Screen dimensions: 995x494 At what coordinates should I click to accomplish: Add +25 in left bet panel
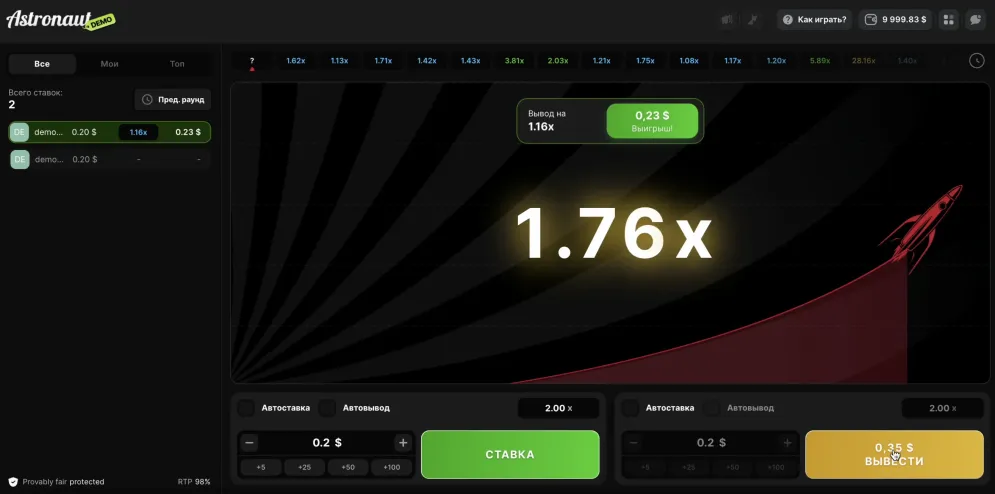(x=305, y=467)
